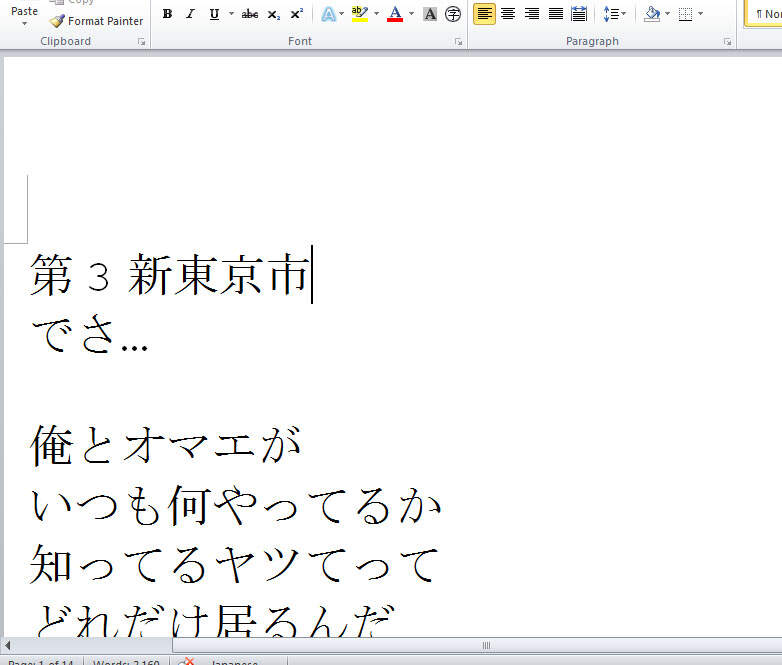Apply character shading icon
This screenshot has width=782, height=665.
(x=430, y=14)
